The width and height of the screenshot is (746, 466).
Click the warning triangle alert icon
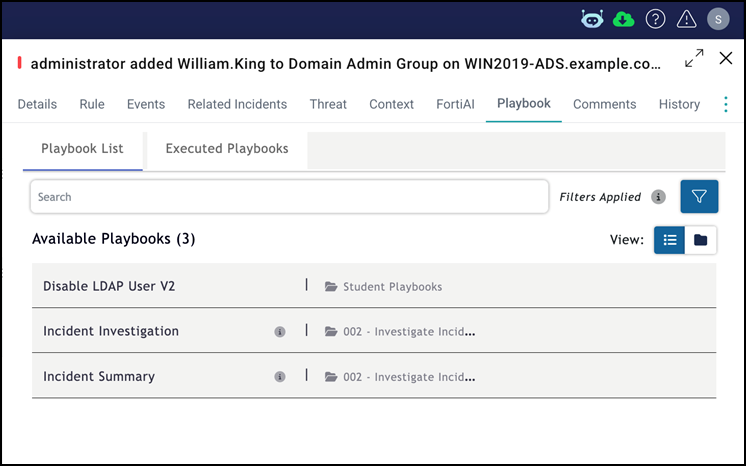click(686, 19)
